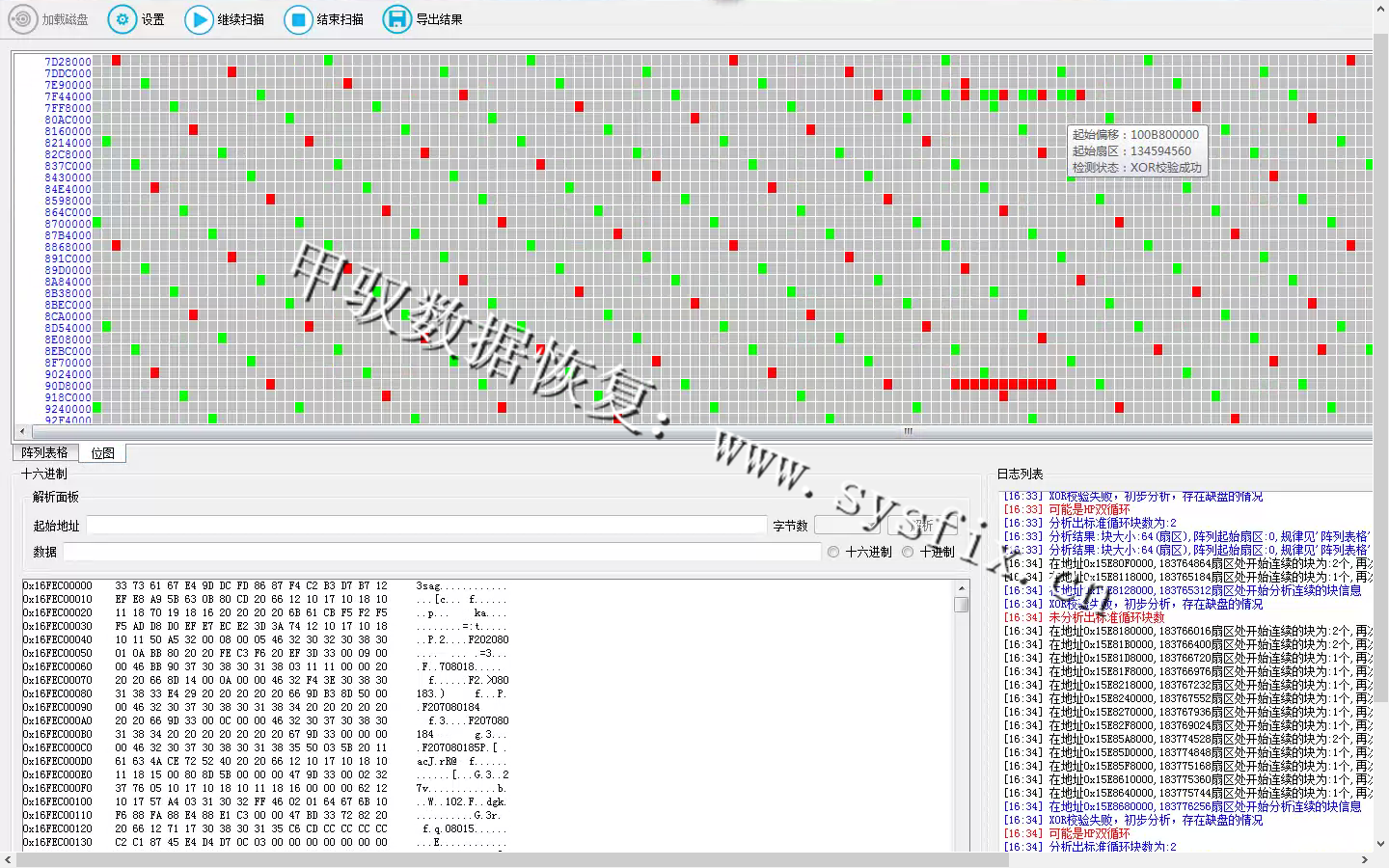
Task: Click hex row 0x16FEC000E0
Action: (x=265, y=774)
